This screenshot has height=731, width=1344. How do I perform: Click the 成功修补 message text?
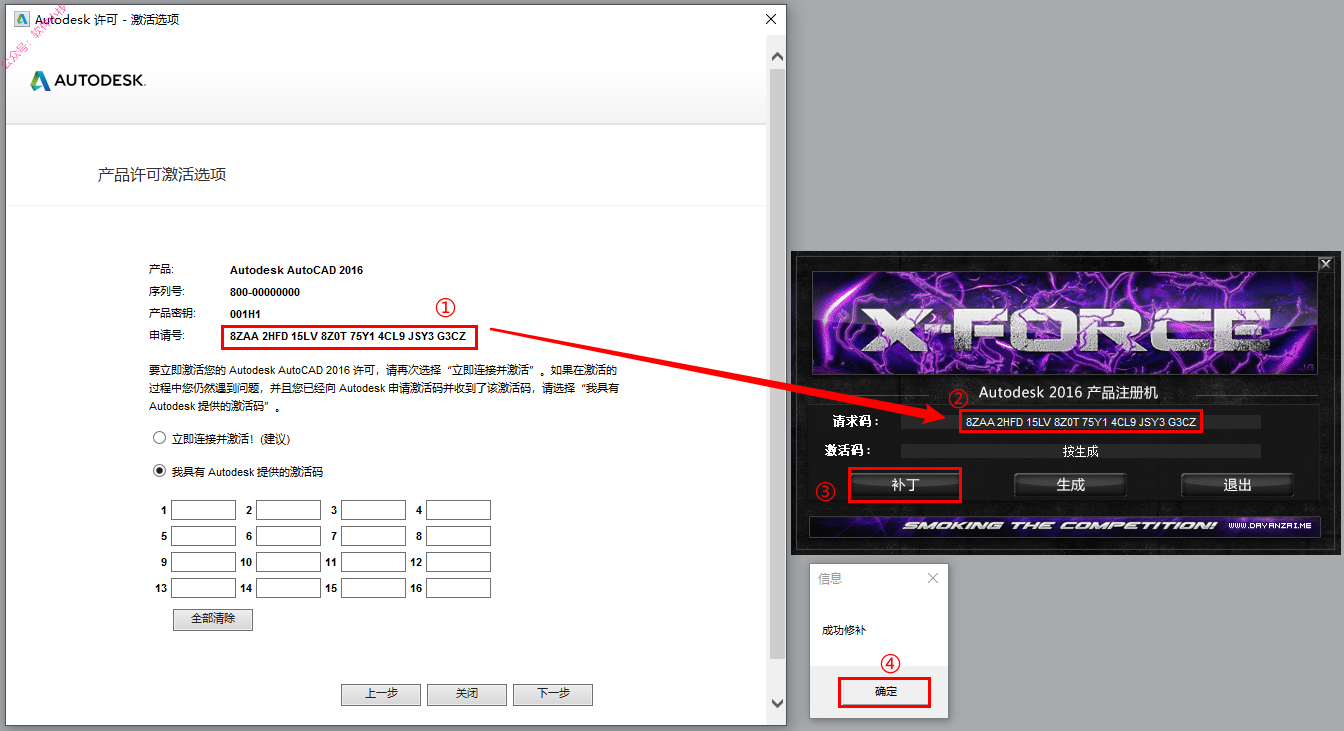coord(844,630)
